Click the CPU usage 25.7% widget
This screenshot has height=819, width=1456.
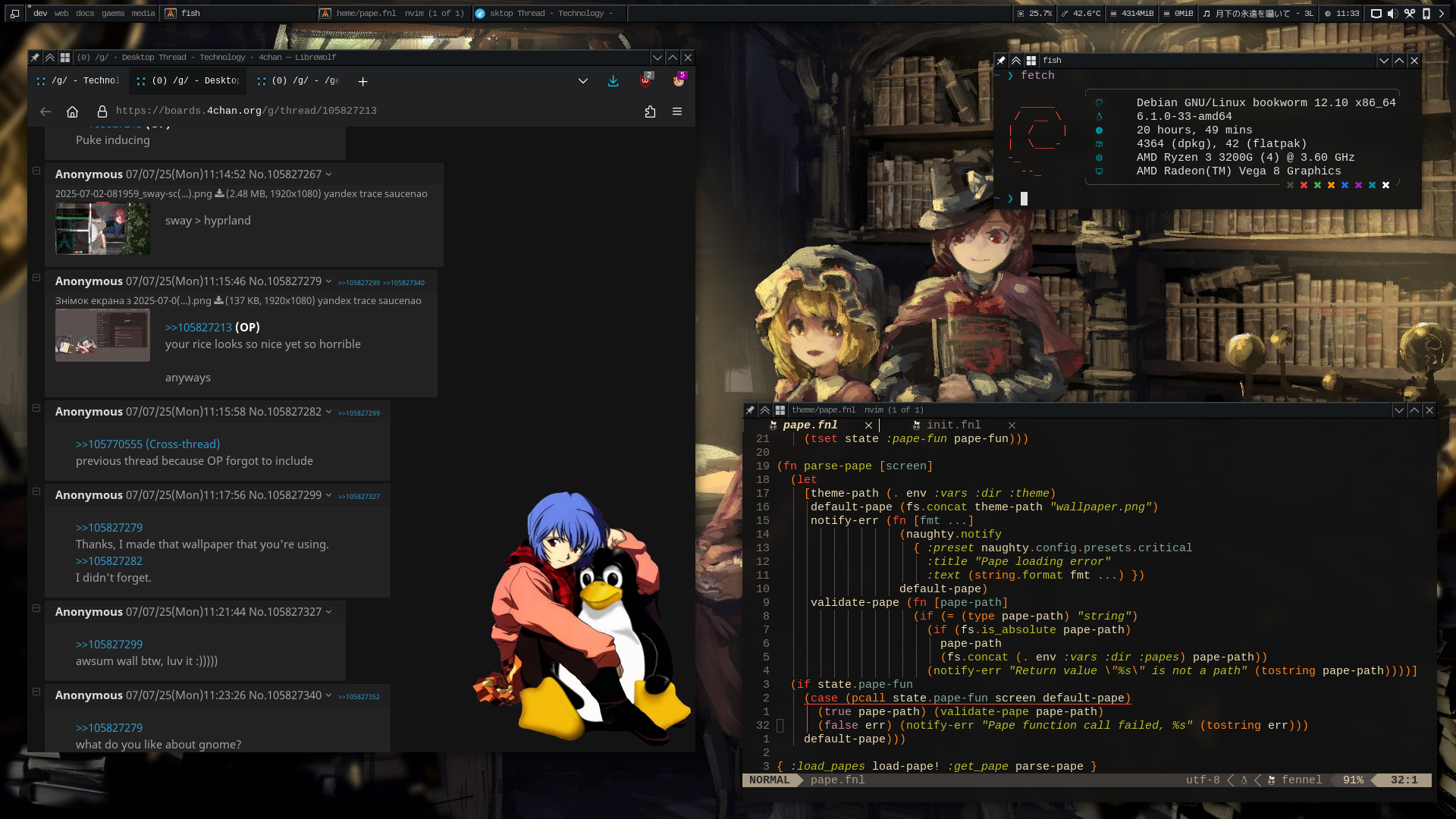(x=1034, y=13)
